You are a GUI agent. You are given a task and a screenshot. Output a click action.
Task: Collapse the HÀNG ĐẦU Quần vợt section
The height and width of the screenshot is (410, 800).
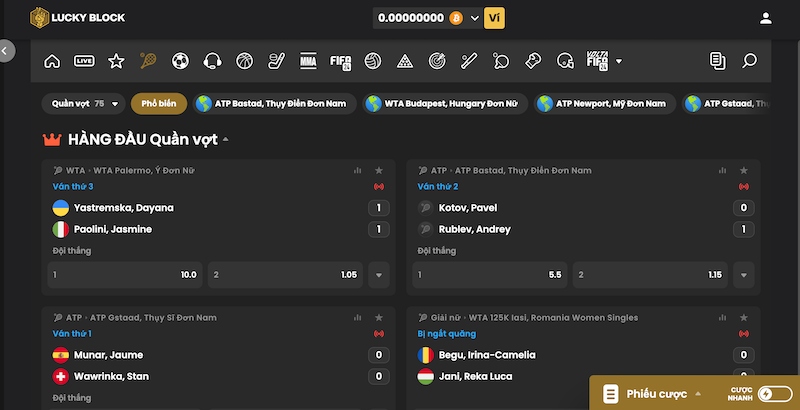(x=226, y=139)
